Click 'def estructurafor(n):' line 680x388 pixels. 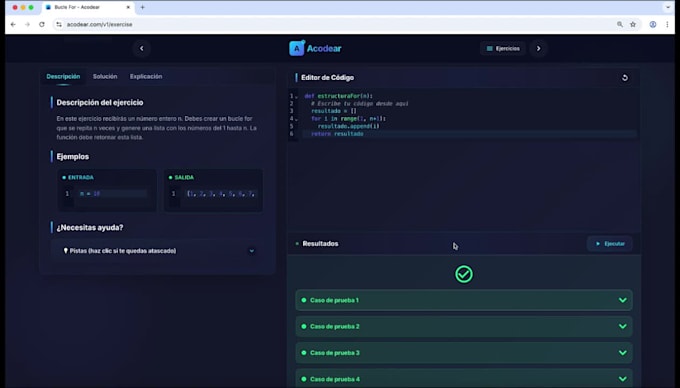[x=338, y=96]
